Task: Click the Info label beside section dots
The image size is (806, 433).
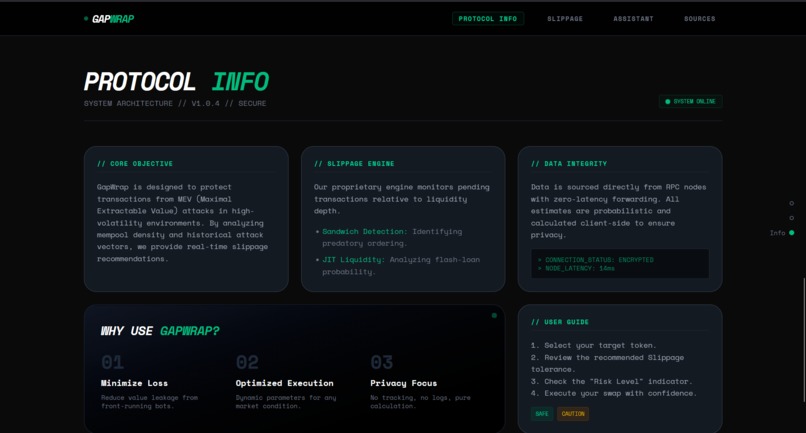Action: [x=777, y=233]
